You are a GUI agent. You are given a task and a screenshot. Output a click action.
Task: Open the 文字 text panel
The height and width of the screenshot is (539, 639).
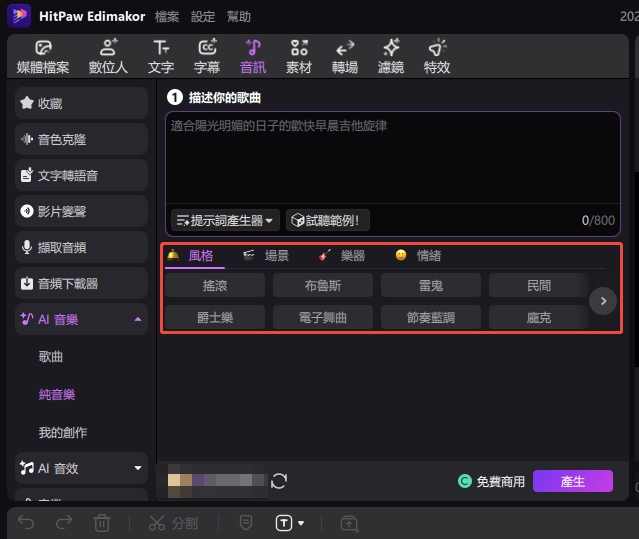(x=161, y=57)
